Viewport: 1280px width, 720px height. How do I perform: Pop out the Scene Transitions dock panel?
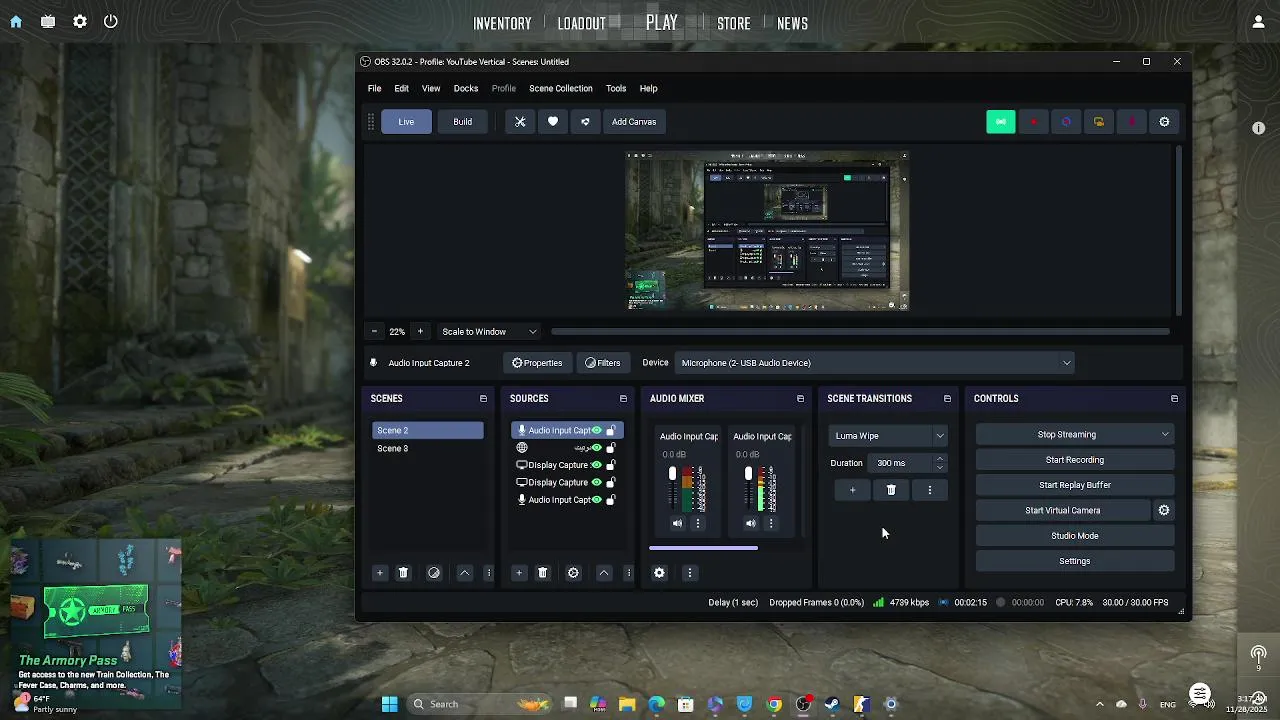click(x=947, y=399)
